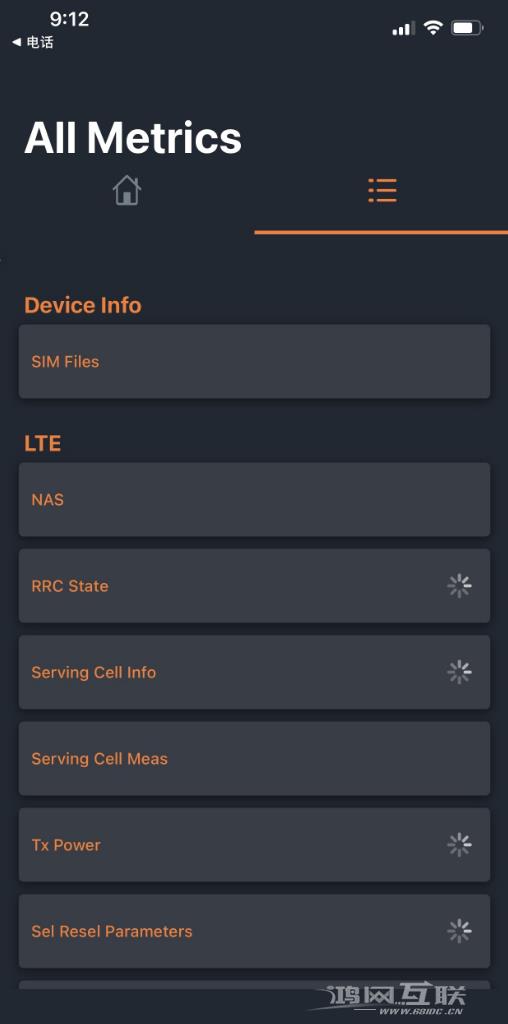Open the SIM Files entry
Screen dimensions: 508x1024
point(254,361)
